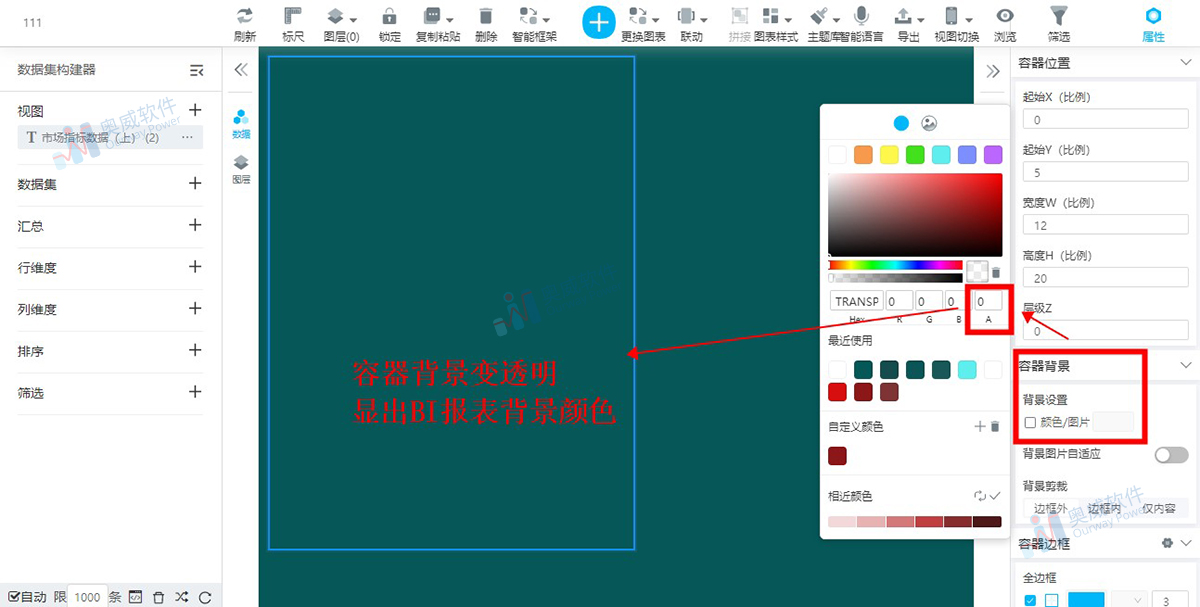The width and height of the screenshot is (1200, 607).
Task: Select 市场指标数据（上）(2) view item
Action: (x=110, y=137)
